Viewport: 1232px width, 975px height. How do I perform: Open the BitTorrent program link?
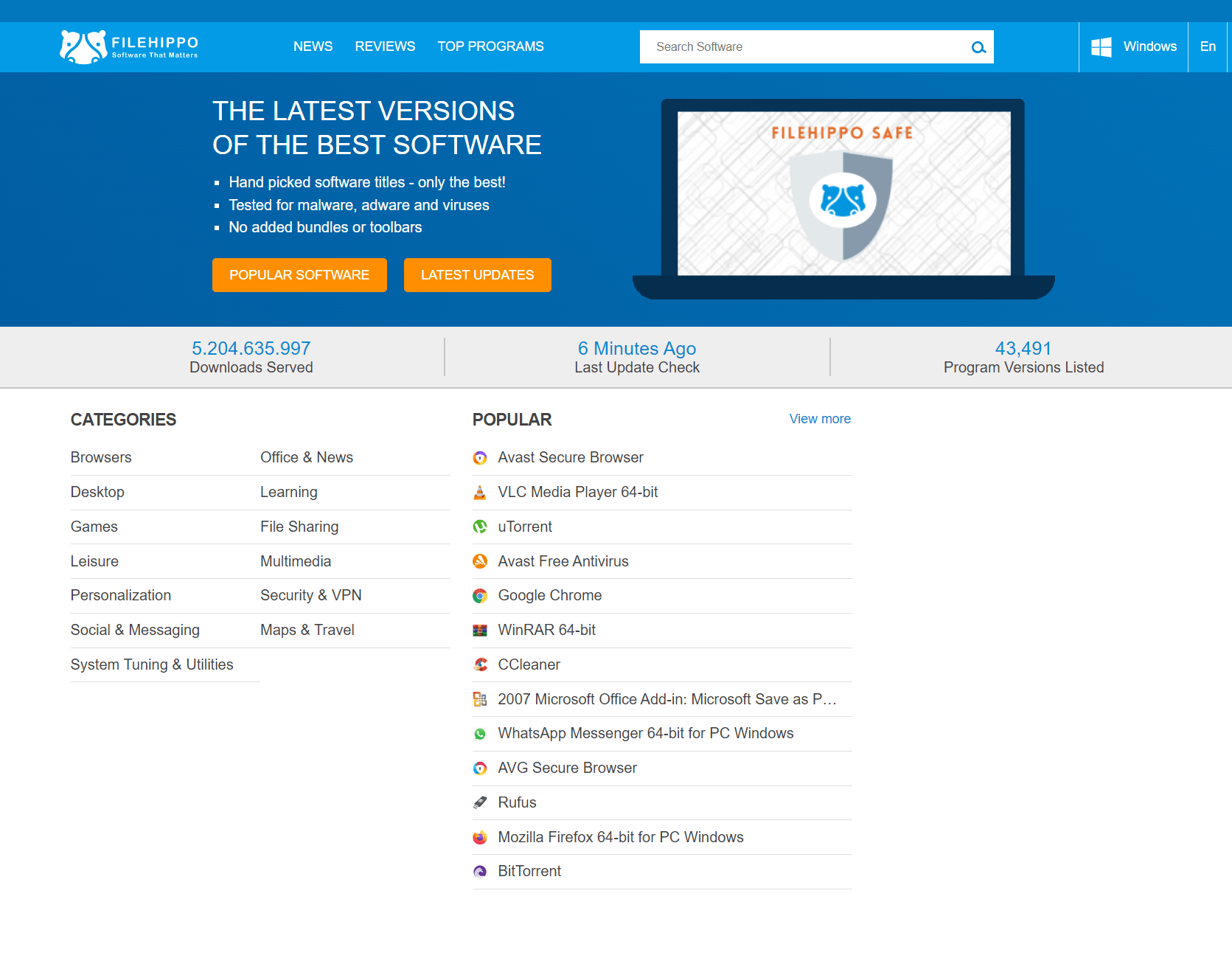click(x=529, y=871)
